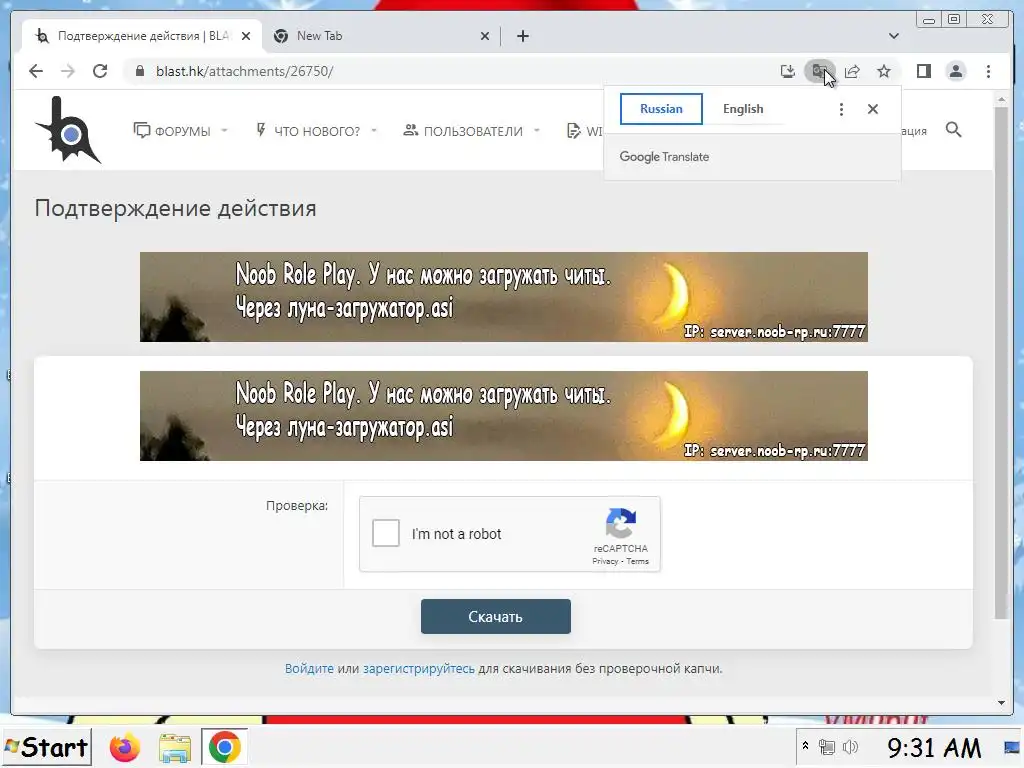
Task: Open the side panel icon
Action: tap(923, 71)
